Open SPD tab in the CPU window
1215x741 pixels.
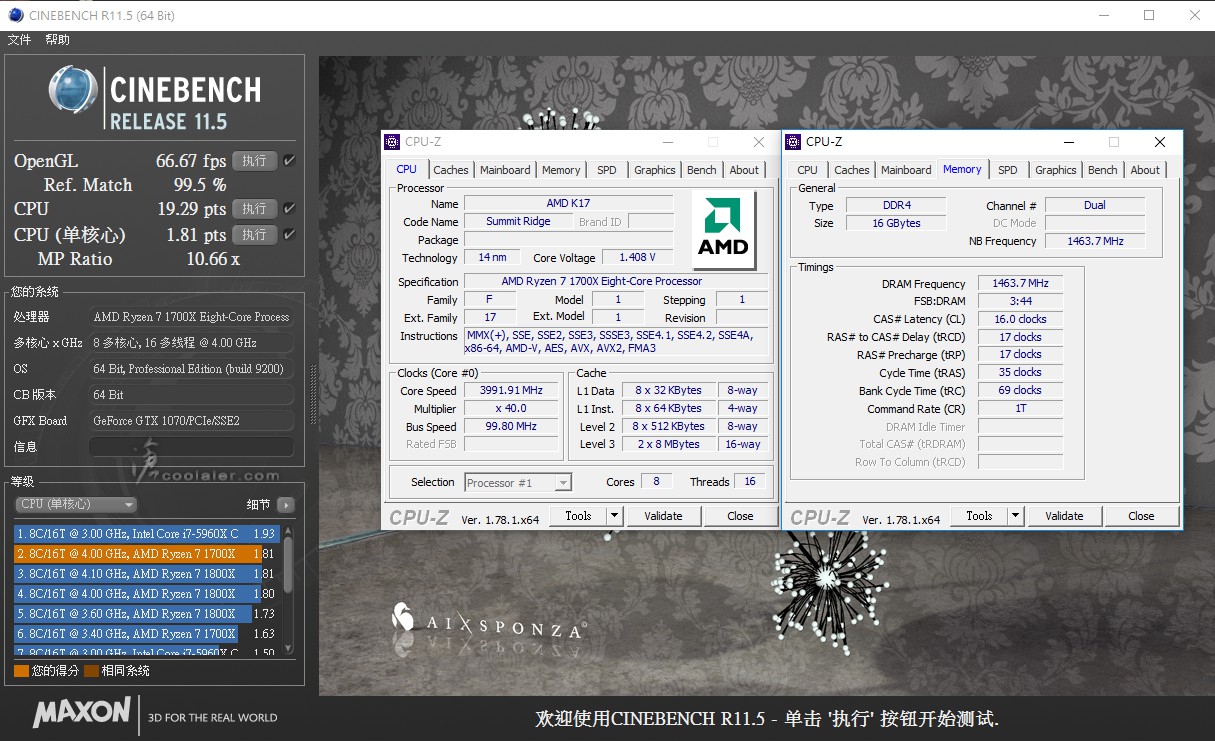(x=607, y=170)
